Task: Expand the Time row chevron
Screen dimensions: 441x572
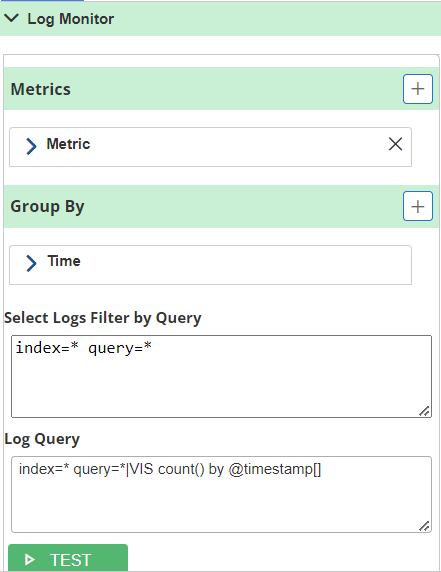Action: click(31, 263)
